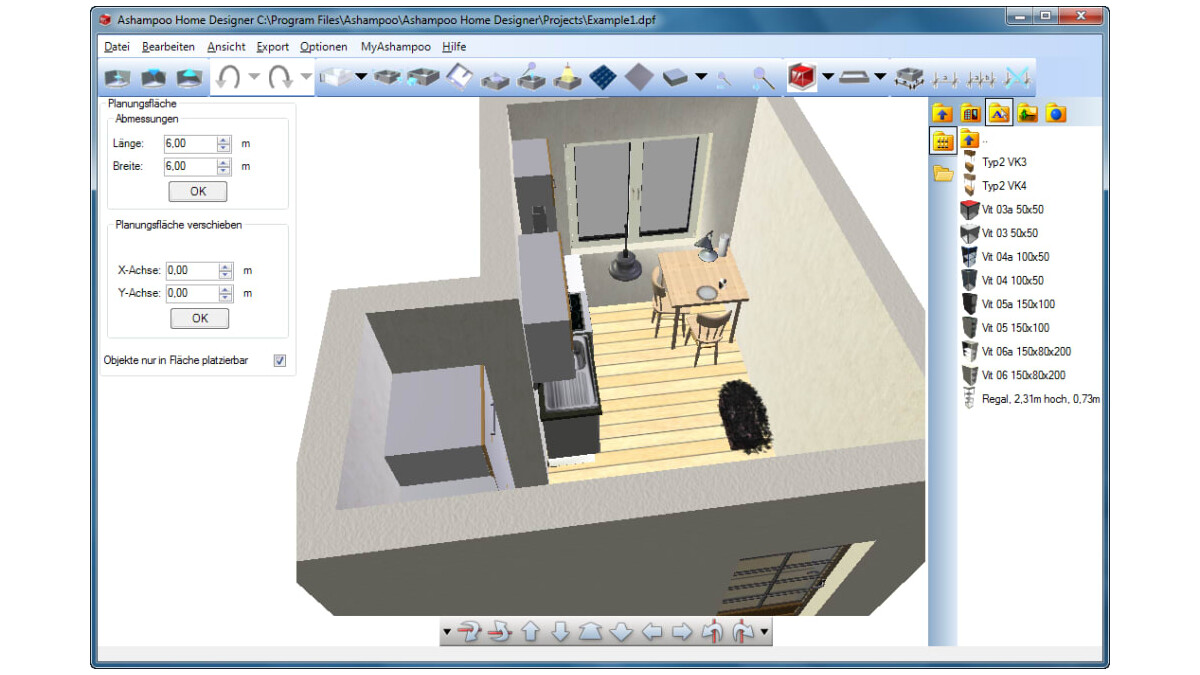
Task: Click the tilted blue-framed plane toolbar icon
Action: tap(459, 77)
